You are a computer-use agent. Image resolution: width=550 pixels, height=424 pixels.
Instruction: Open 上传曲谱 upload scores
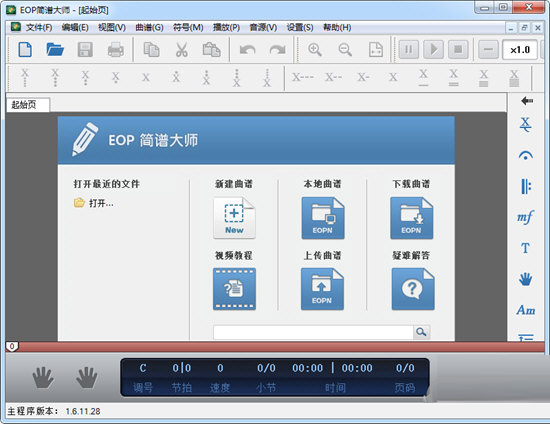322,289
